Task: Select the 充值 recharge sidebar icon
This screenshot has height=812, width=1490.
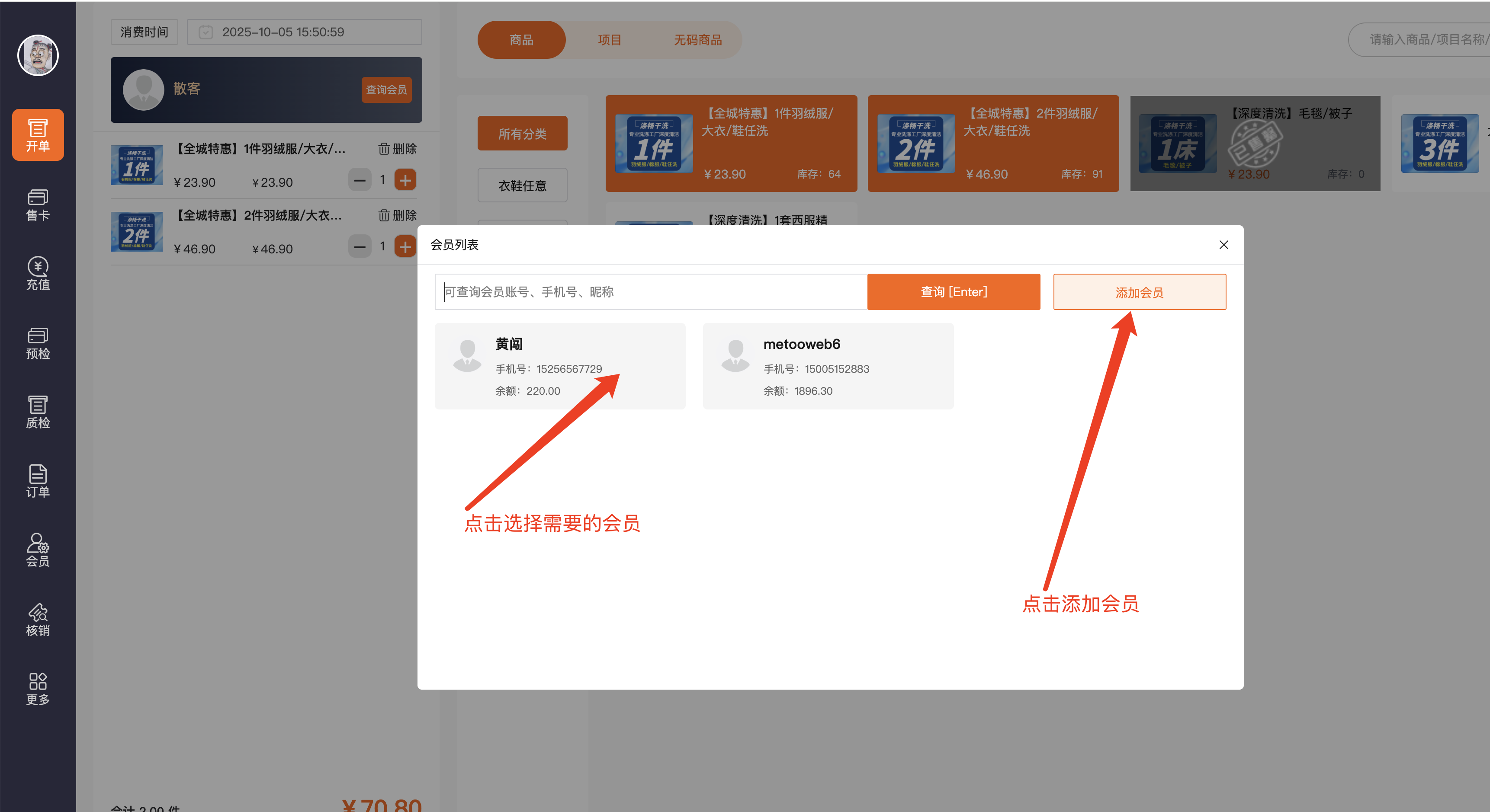Action: (x=38, y=274)
